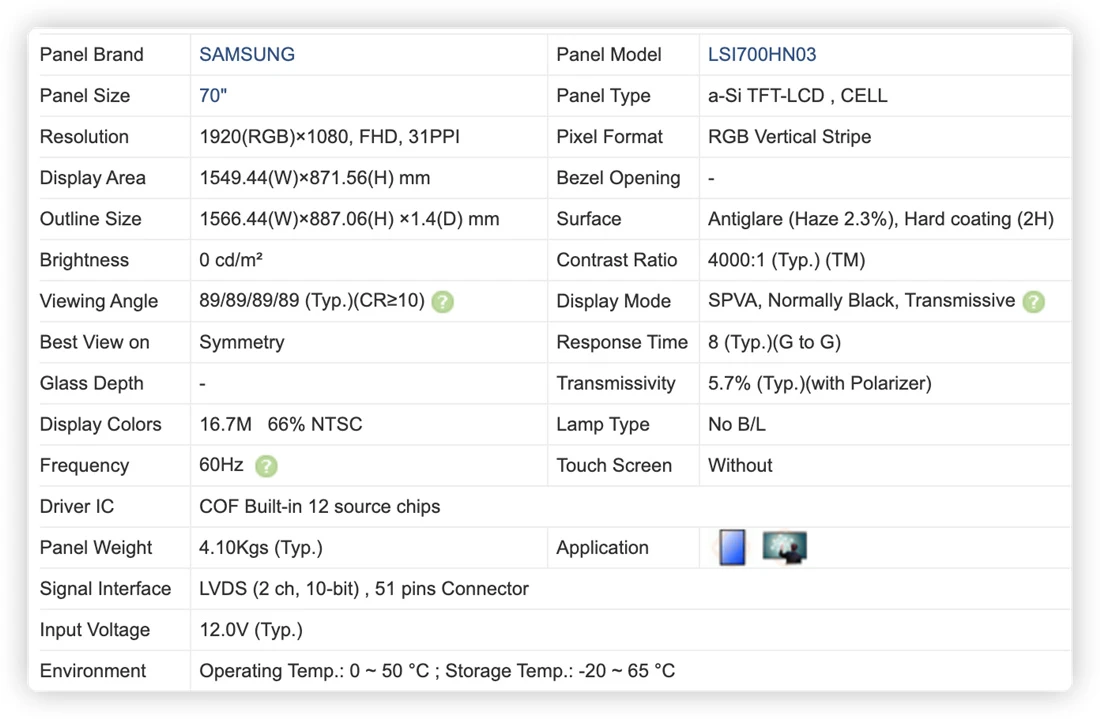
Task: Select the Input Voltage label
Action: click(95, 630)
